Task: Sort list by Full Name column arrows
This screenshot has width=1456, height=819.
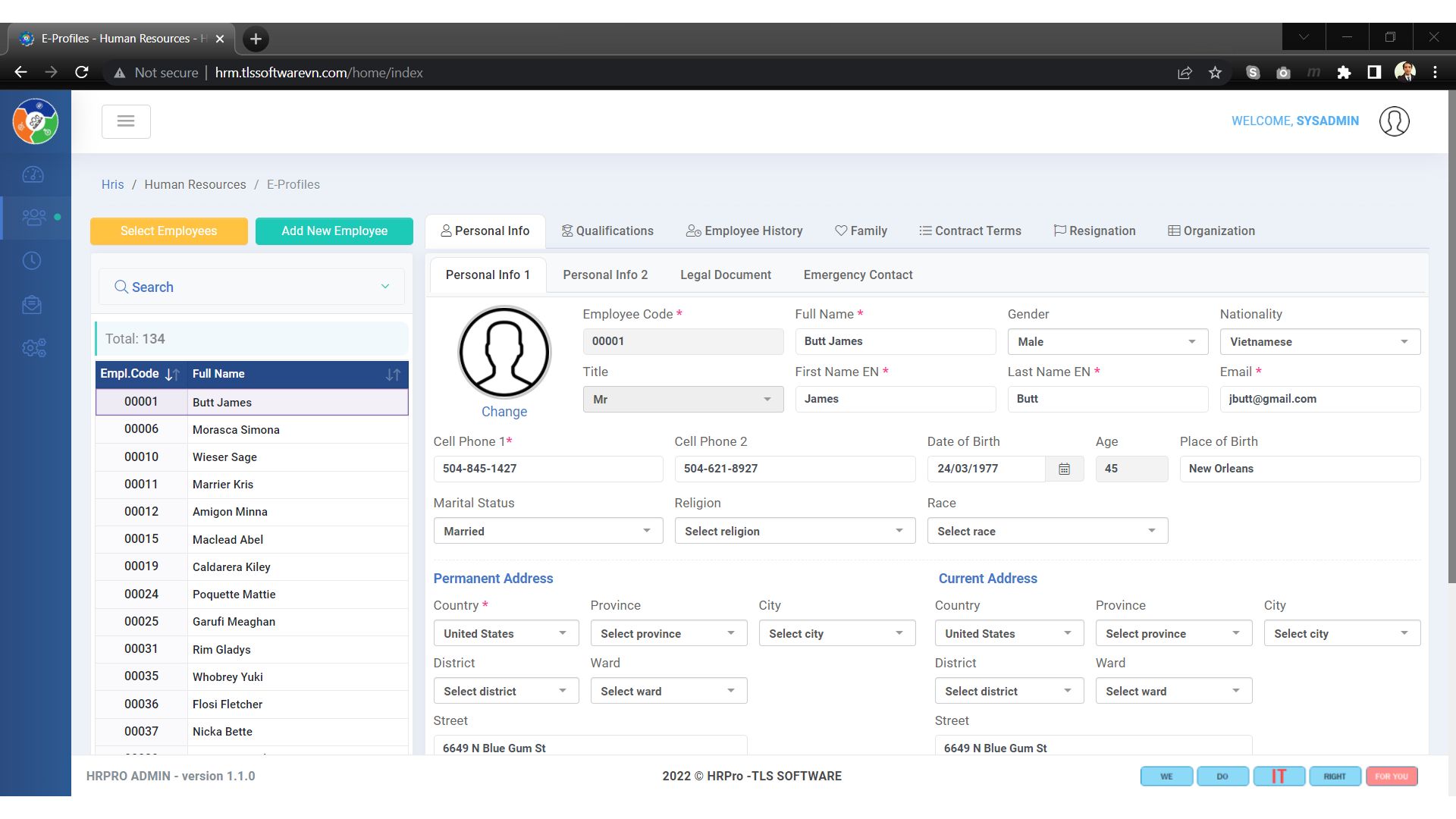Action: point(393,375)
